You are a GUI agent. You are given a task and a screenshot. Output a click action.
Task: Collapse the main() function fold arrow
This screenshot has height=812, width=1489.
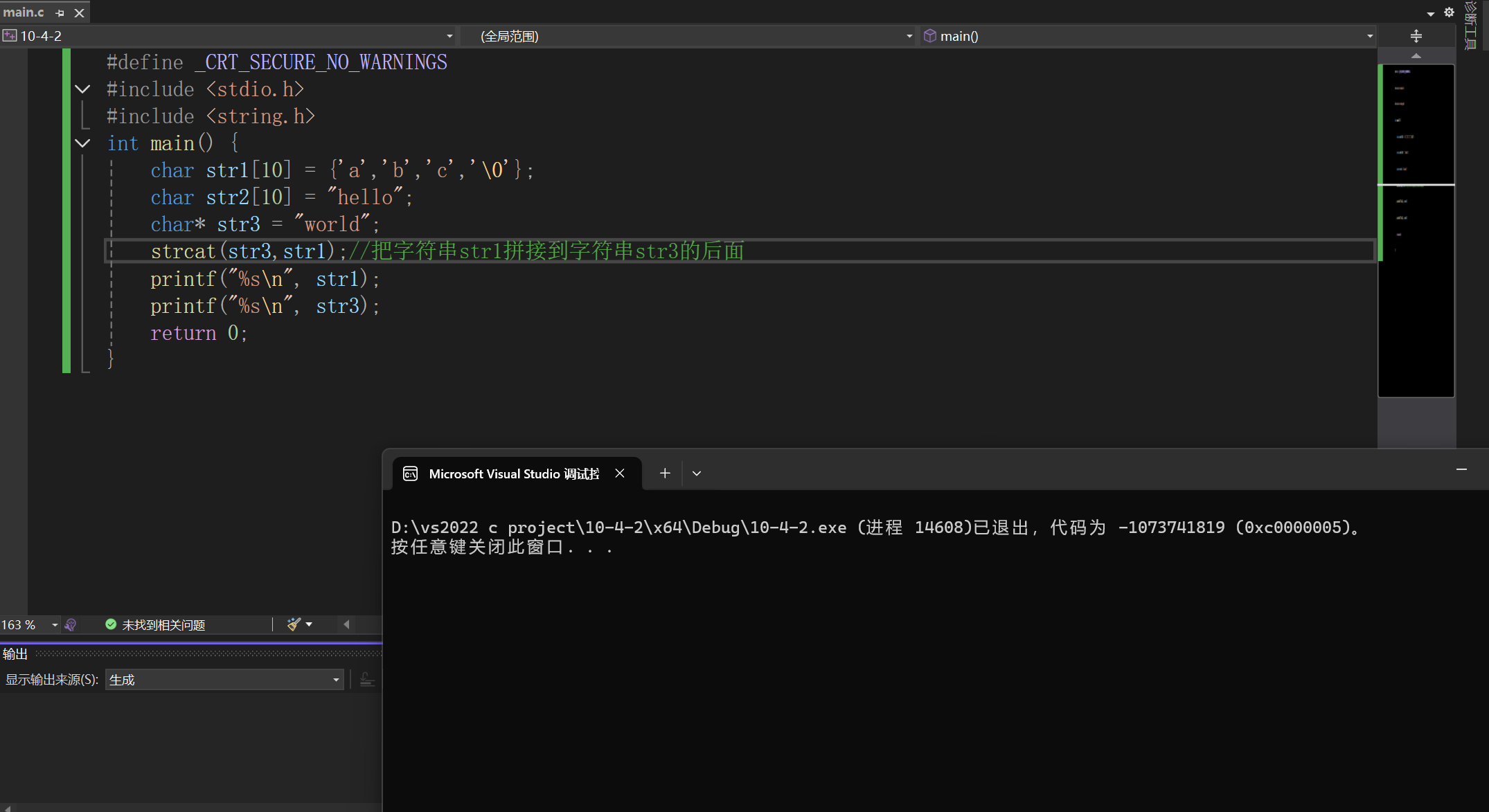[82, 143]
